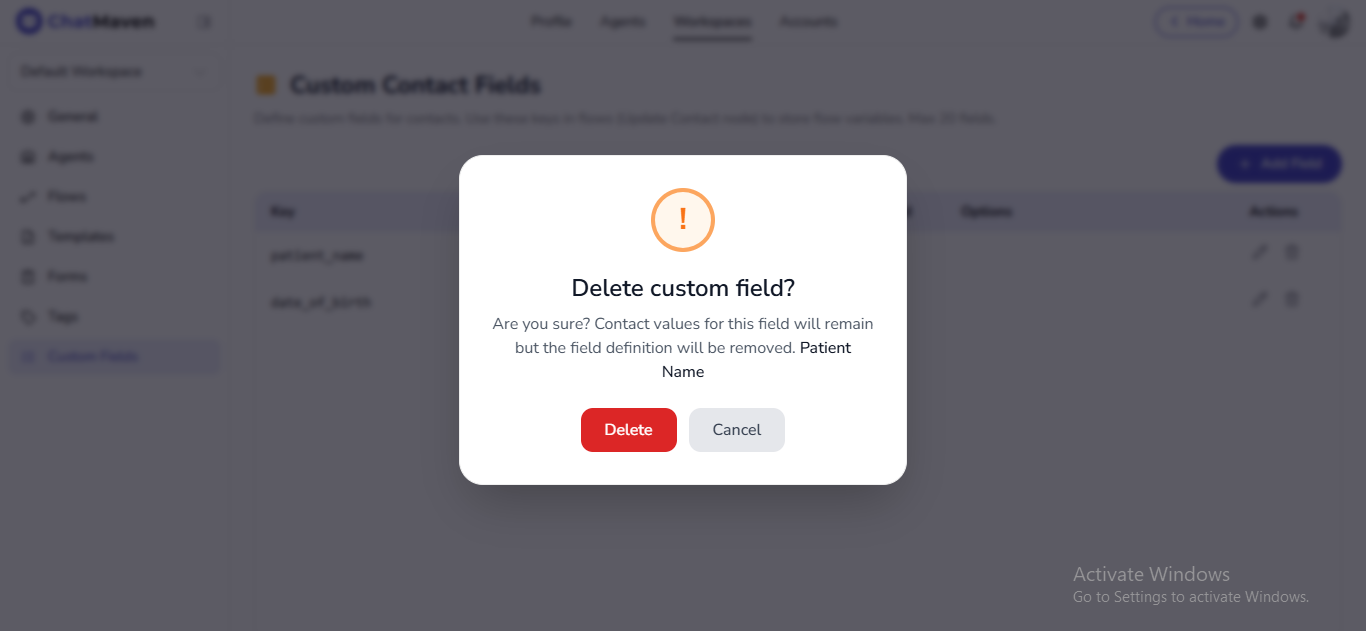Viewport: 1366px width, 631px height.
Task: Open the user avatar menu
Action: (x=1334, y=21)
